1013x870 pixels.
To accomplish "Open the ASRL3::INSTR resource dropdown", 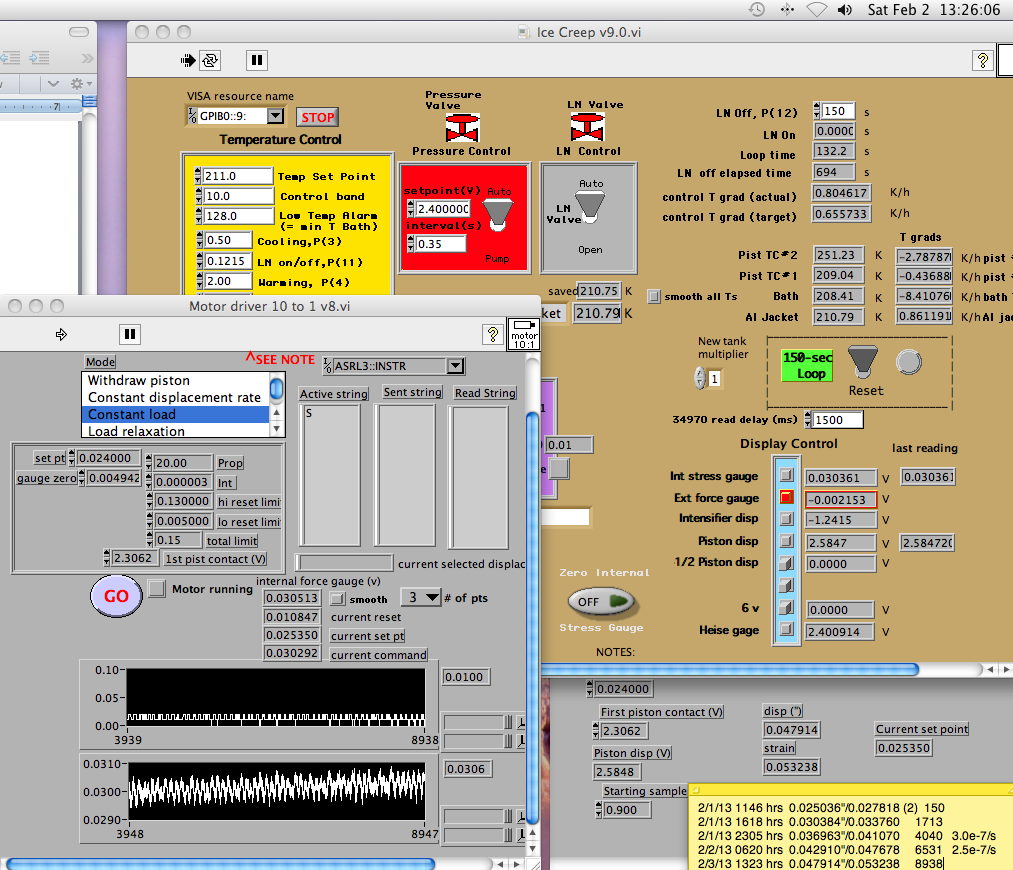I will pyautogui.click(x=456, y=366).
